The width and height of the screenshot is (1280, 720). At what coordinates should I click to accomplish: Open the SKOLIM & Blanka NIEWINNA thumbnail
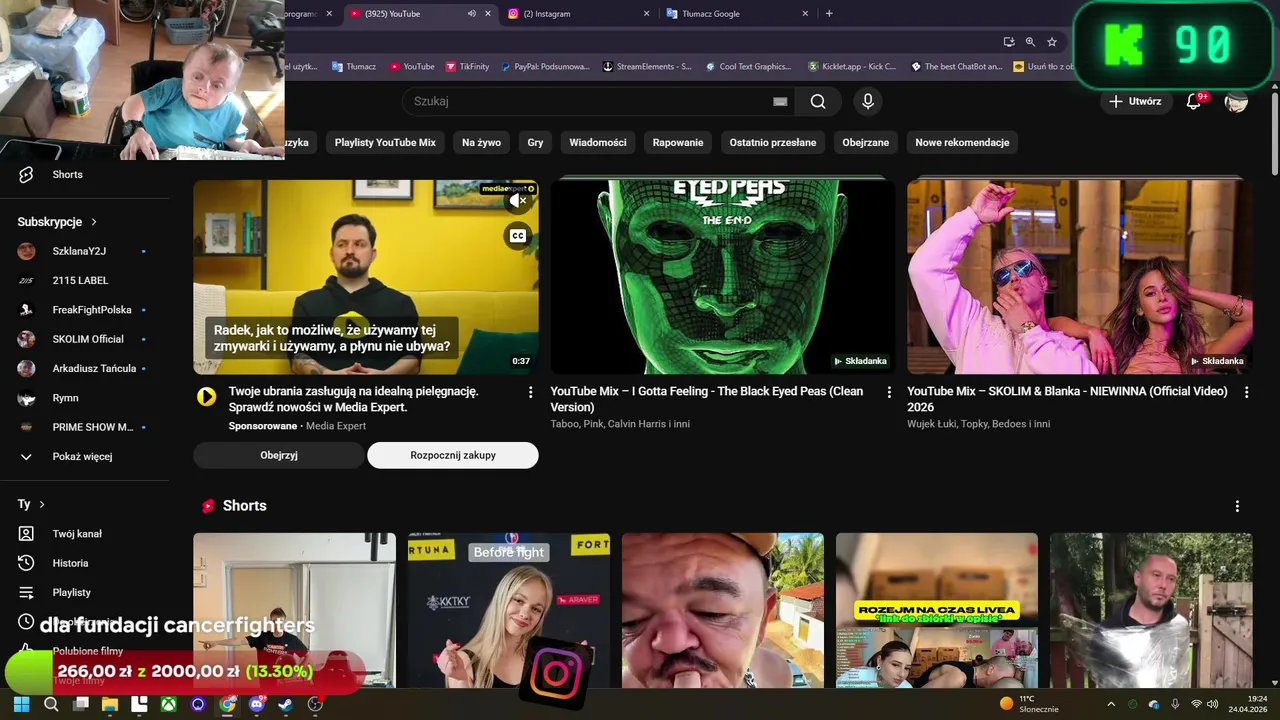[1080, 277]
